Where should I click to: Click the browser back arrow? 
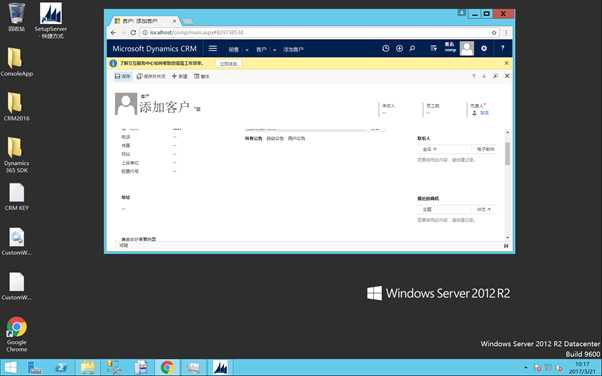pos(113,33)
